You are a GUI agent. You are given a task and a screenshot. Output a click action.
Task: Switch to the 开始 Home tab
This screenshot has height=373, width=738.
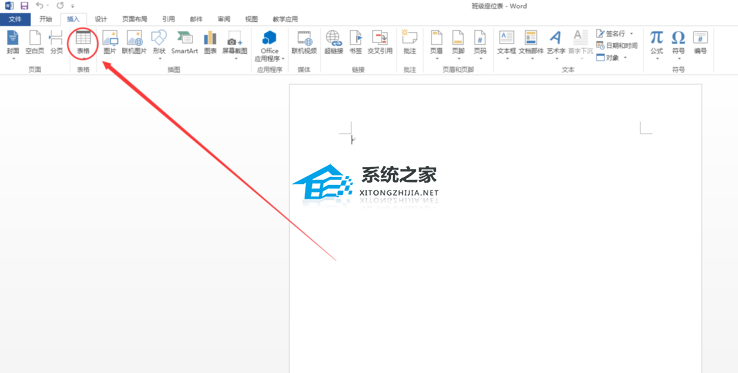click(x=46, y=19)
